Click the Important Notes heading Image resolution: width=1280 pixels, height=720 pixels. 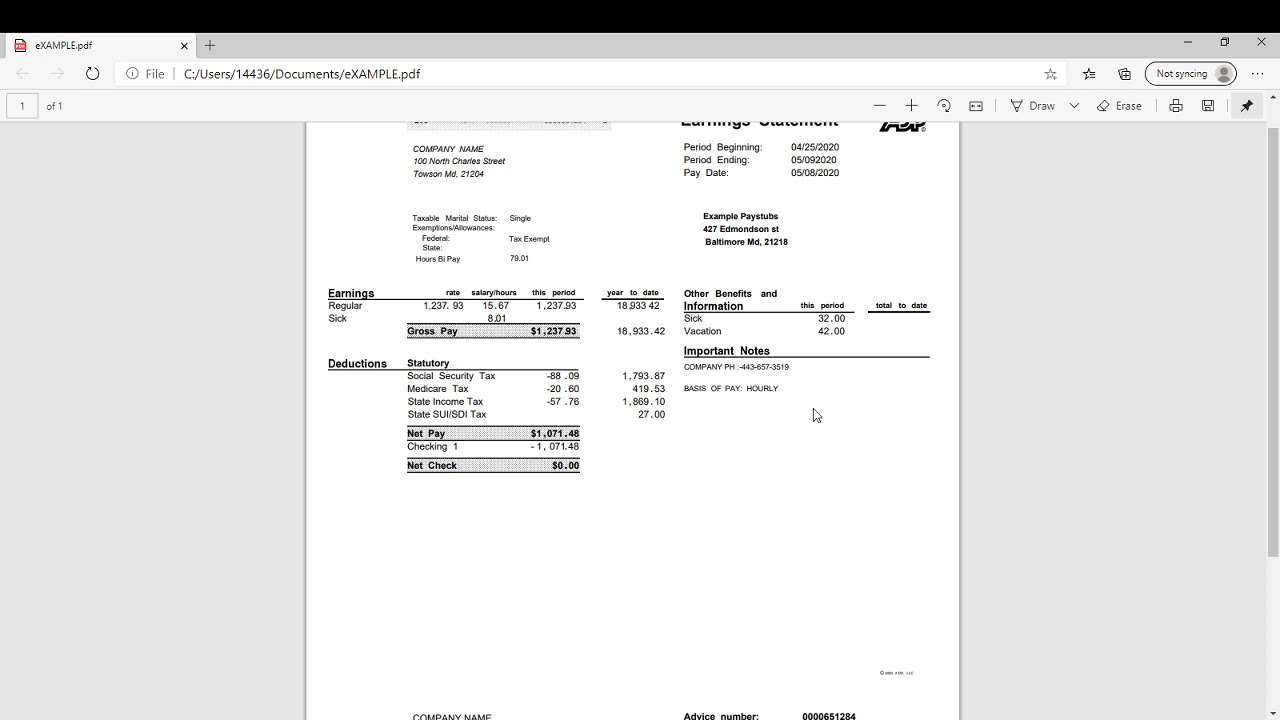tap(727, 351)
